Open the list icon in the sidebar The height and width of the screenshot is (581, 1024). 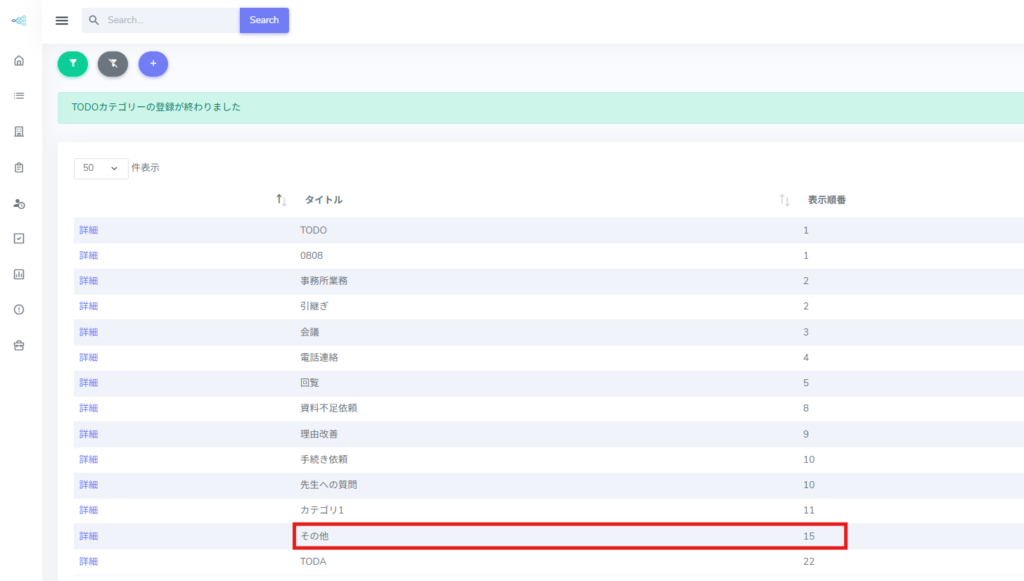tap(18, 96)
